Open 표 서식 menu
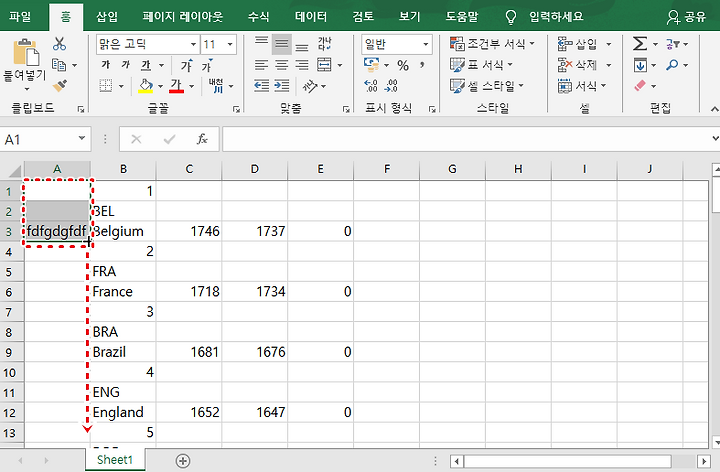Viewport: 720px width, 472px height. (x=481, y=65)
